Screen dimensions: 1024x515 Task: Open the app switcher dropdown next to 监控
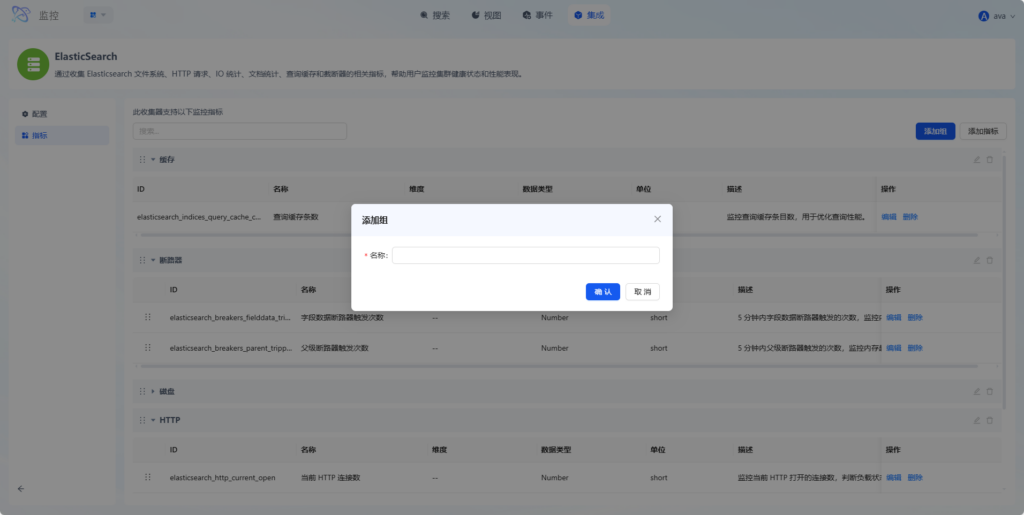[x=98, y=15]
